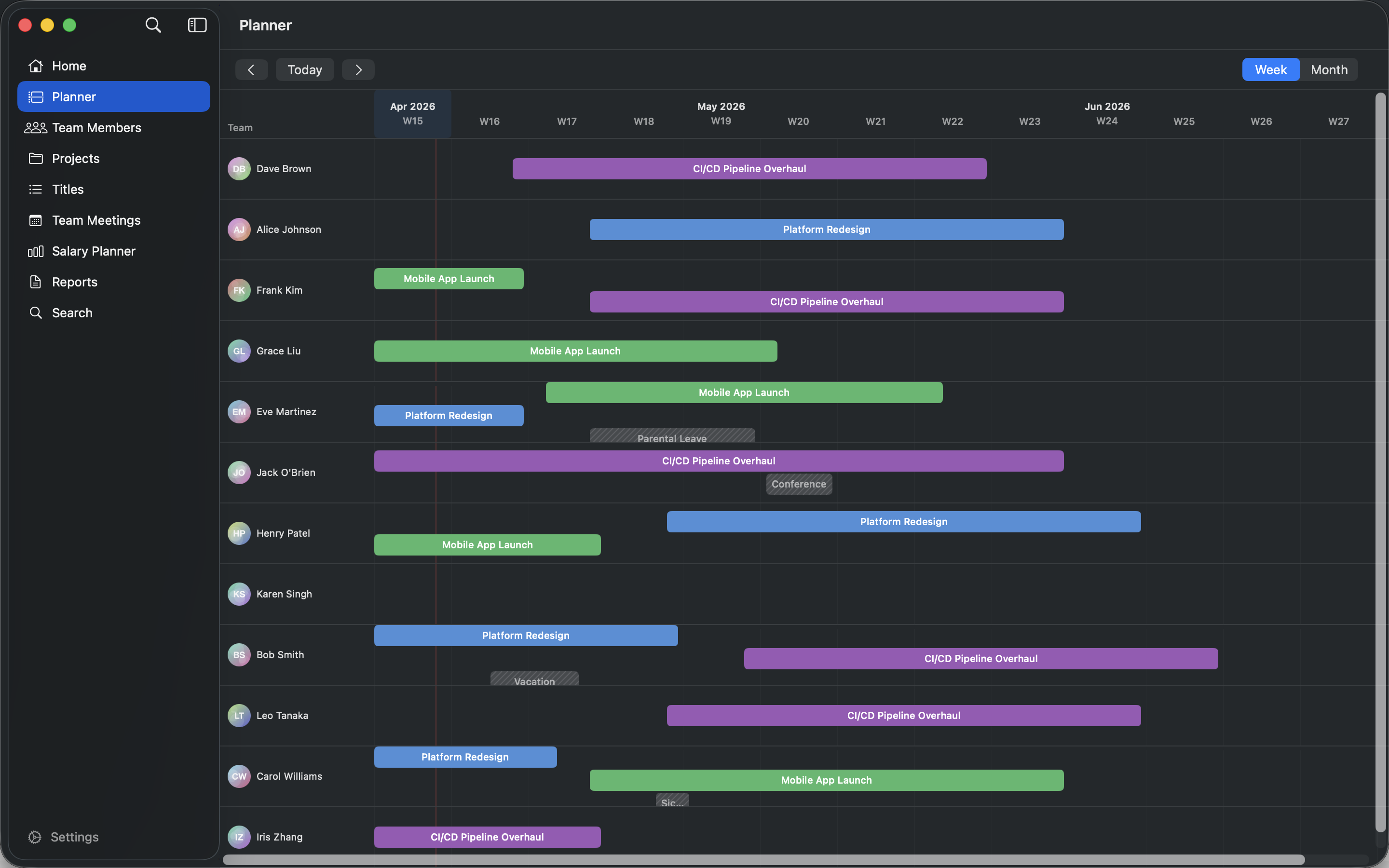Screen dimensions: 1389x868
Task: Select Frank Kim's CI/CD Pipeline Overhaul bar
Action: coord(827,302)
